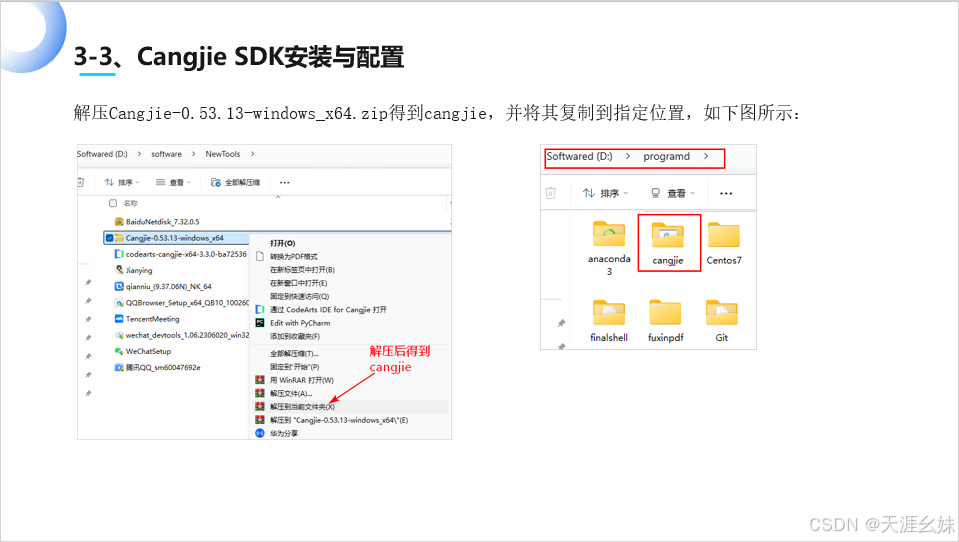Click Softwared (D:) in NewTools breadcrumb

tap(102, 154)
